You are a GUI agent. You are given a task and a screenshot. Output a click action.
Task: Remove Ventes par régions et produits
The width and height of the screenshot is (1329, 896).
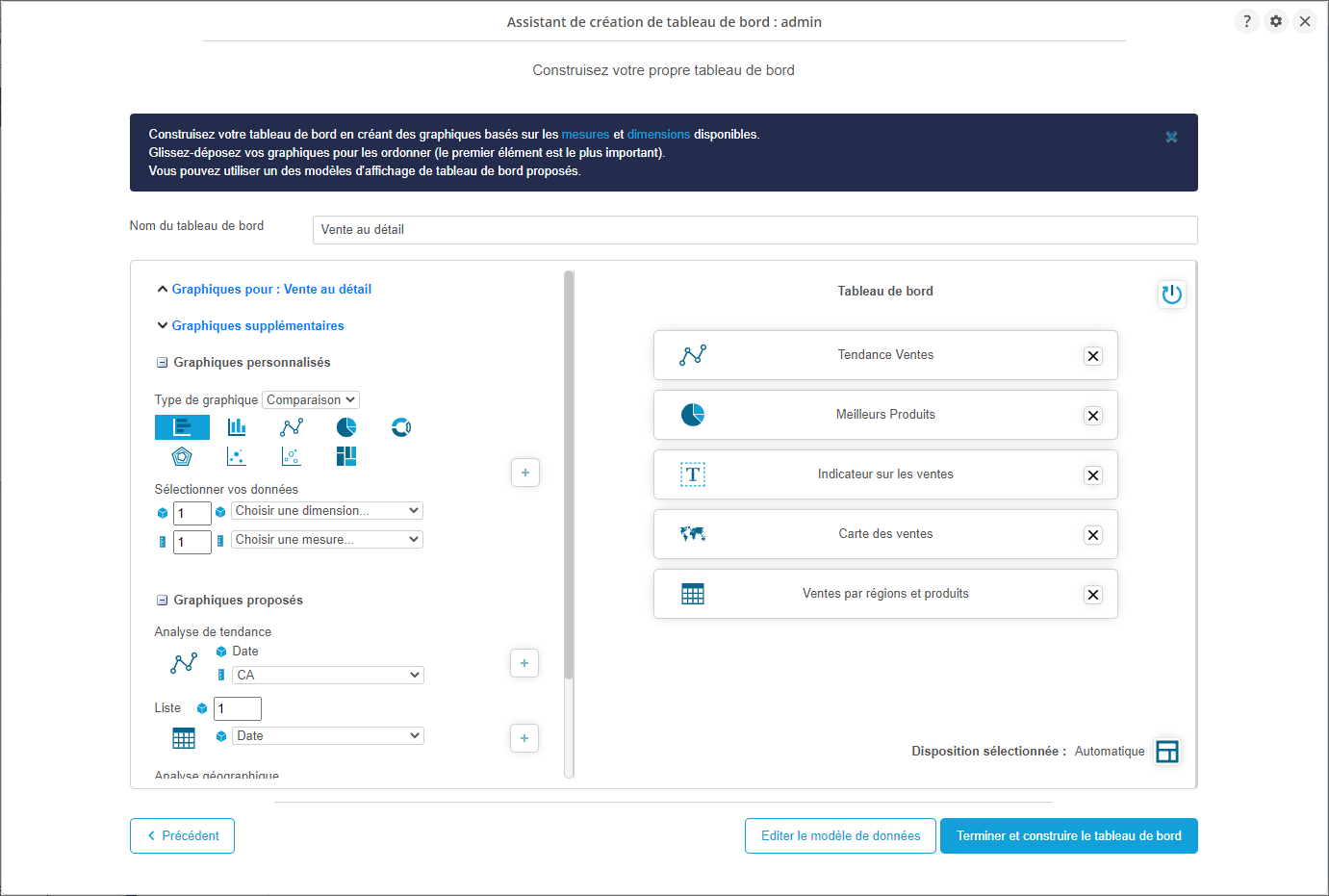pos(1093,595)
